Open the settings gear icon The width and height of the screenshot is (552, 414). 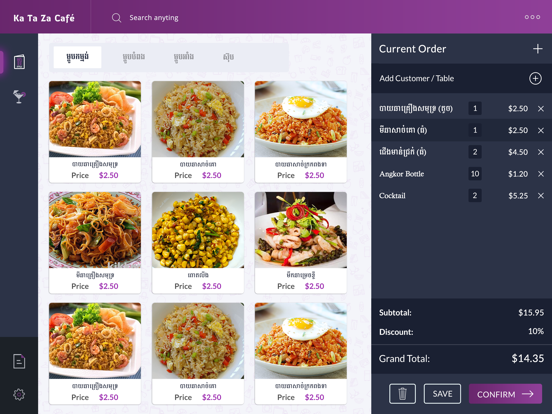(x=19, y=394)
